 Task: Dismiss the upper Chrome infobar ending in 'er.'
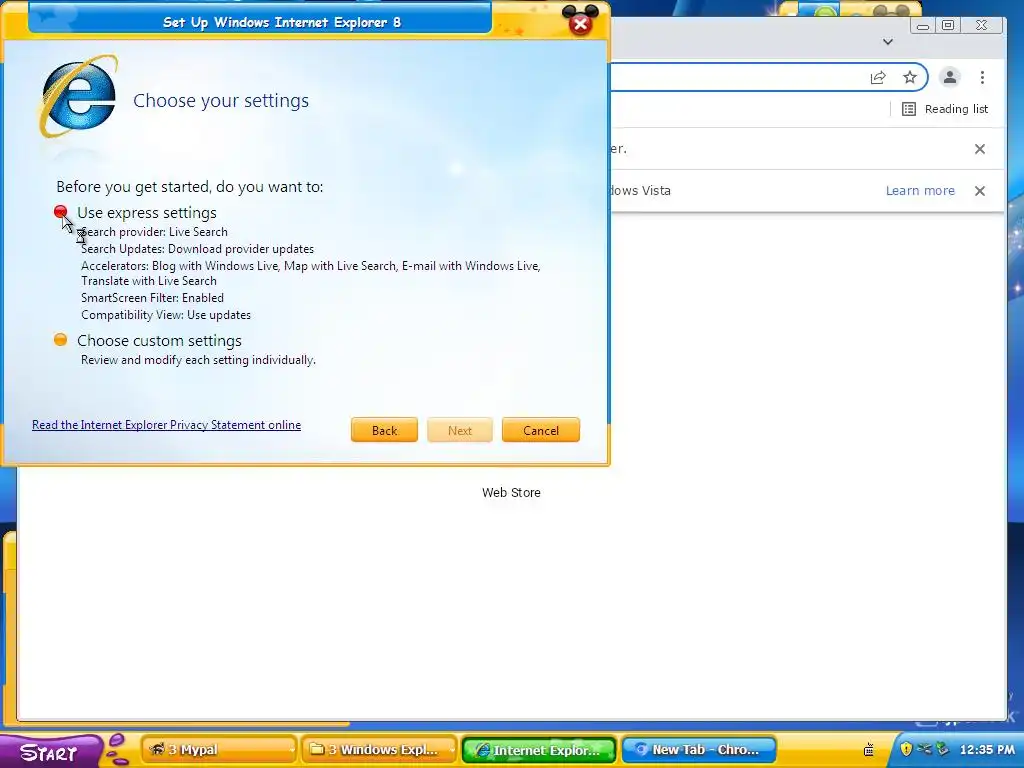tap(980, 149)
